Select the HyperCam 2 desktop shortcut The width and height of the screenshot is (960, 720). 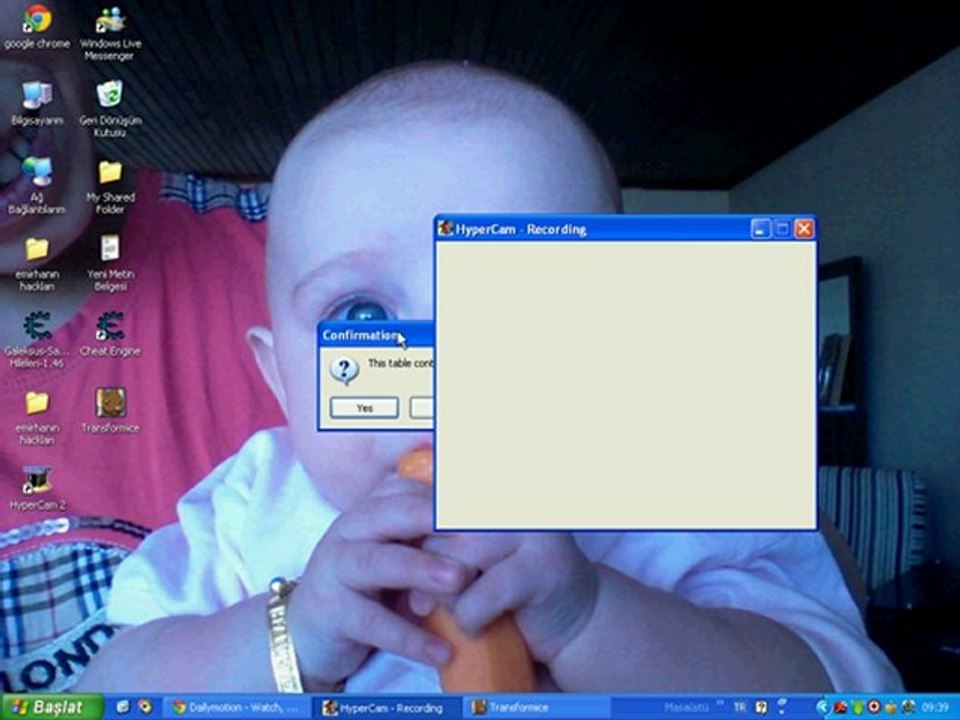37,489
